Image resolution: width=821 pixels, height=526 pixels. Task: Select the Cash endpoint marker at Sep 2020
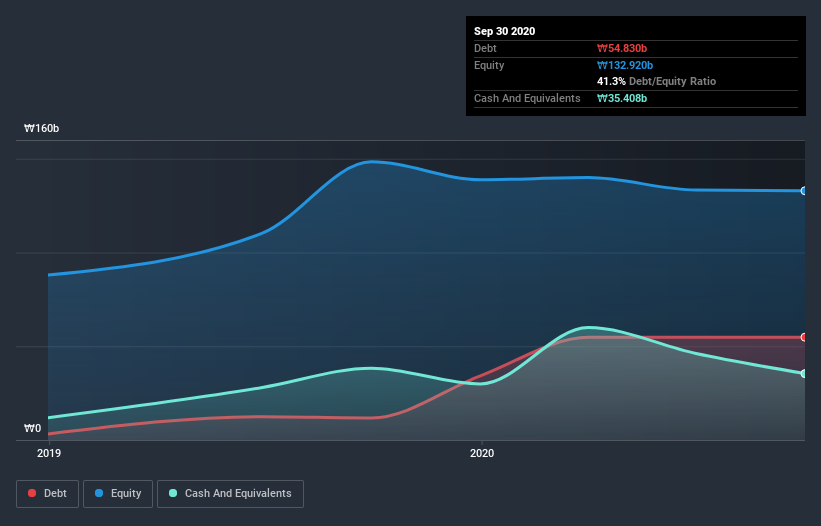click(804, 373)
